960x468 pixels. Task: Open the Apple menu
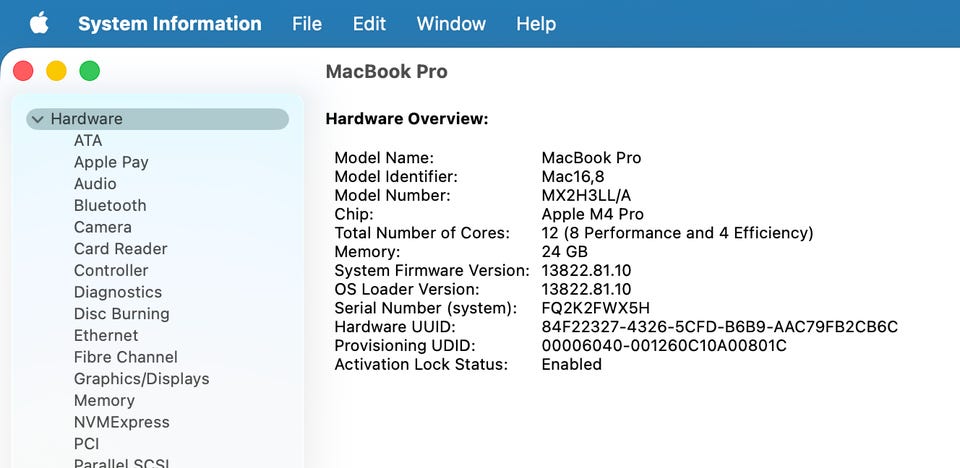pyautogui.click(x=39, y=23)
